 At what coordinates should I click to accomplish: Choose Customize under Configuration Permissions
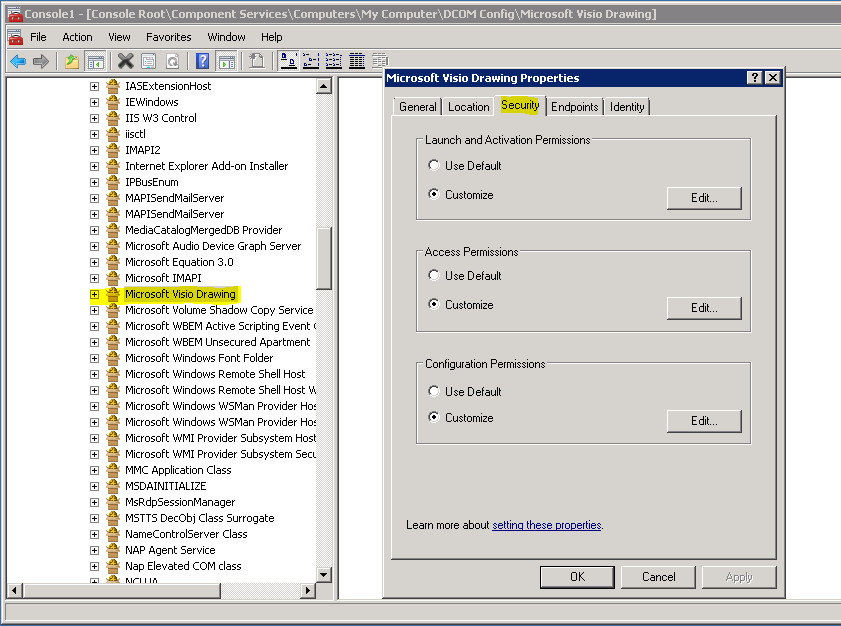(x=433, y=418)
